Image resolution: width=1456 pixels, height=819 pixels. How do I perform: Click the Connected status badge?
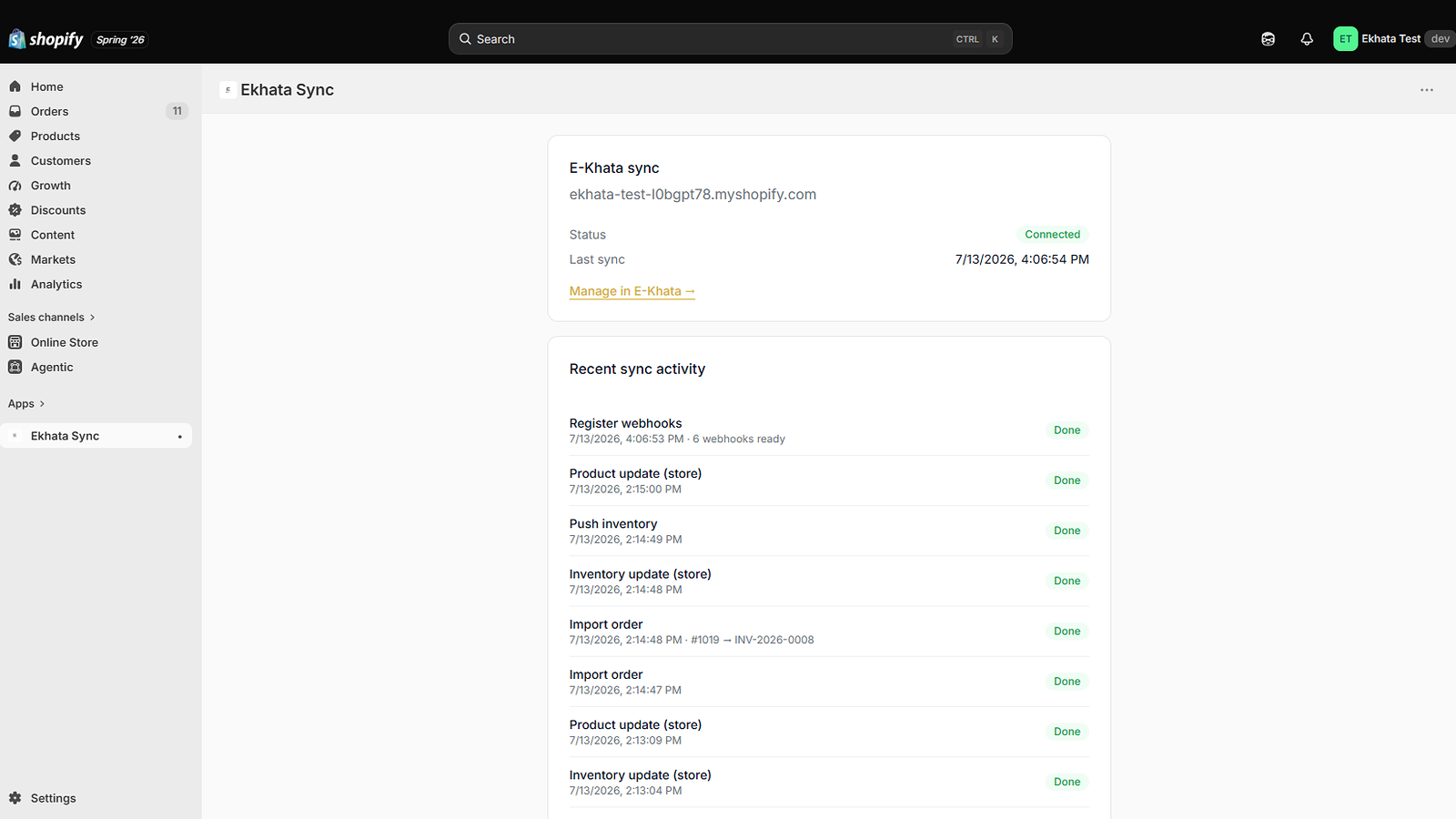[1053, 234]
